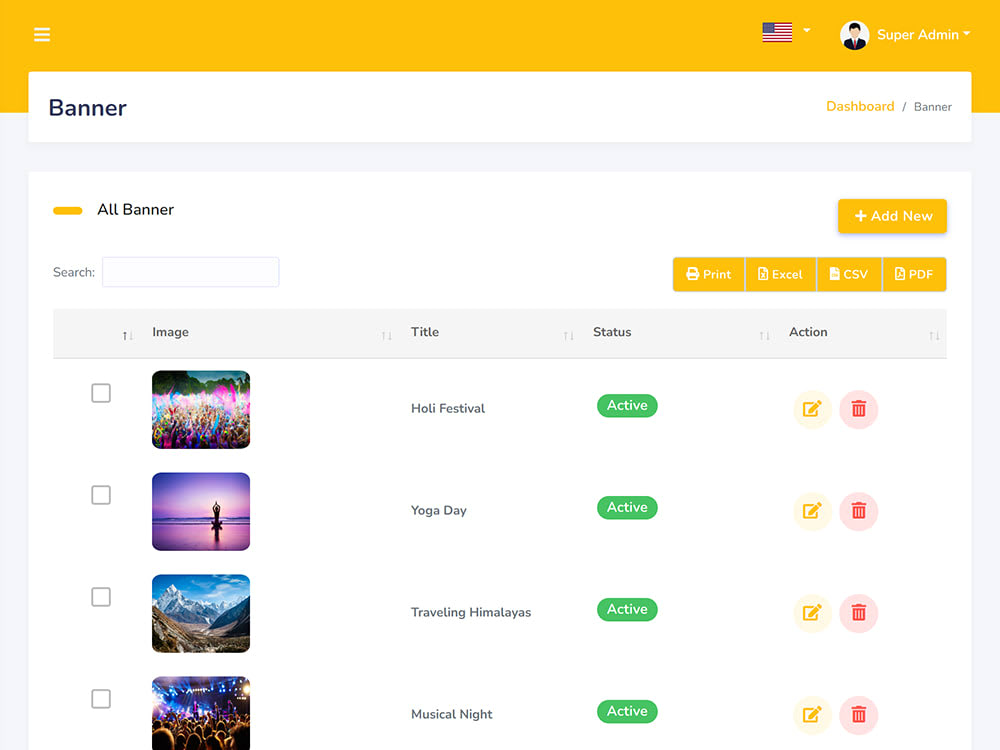Open the hamburger sidebar menu

(x=42, y=34)
